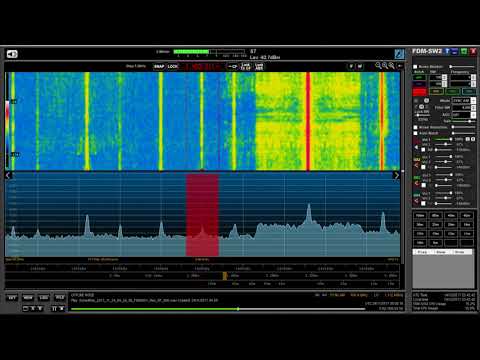
Task: Seek using the green playback progress bar
Action: tap(218, 309)
